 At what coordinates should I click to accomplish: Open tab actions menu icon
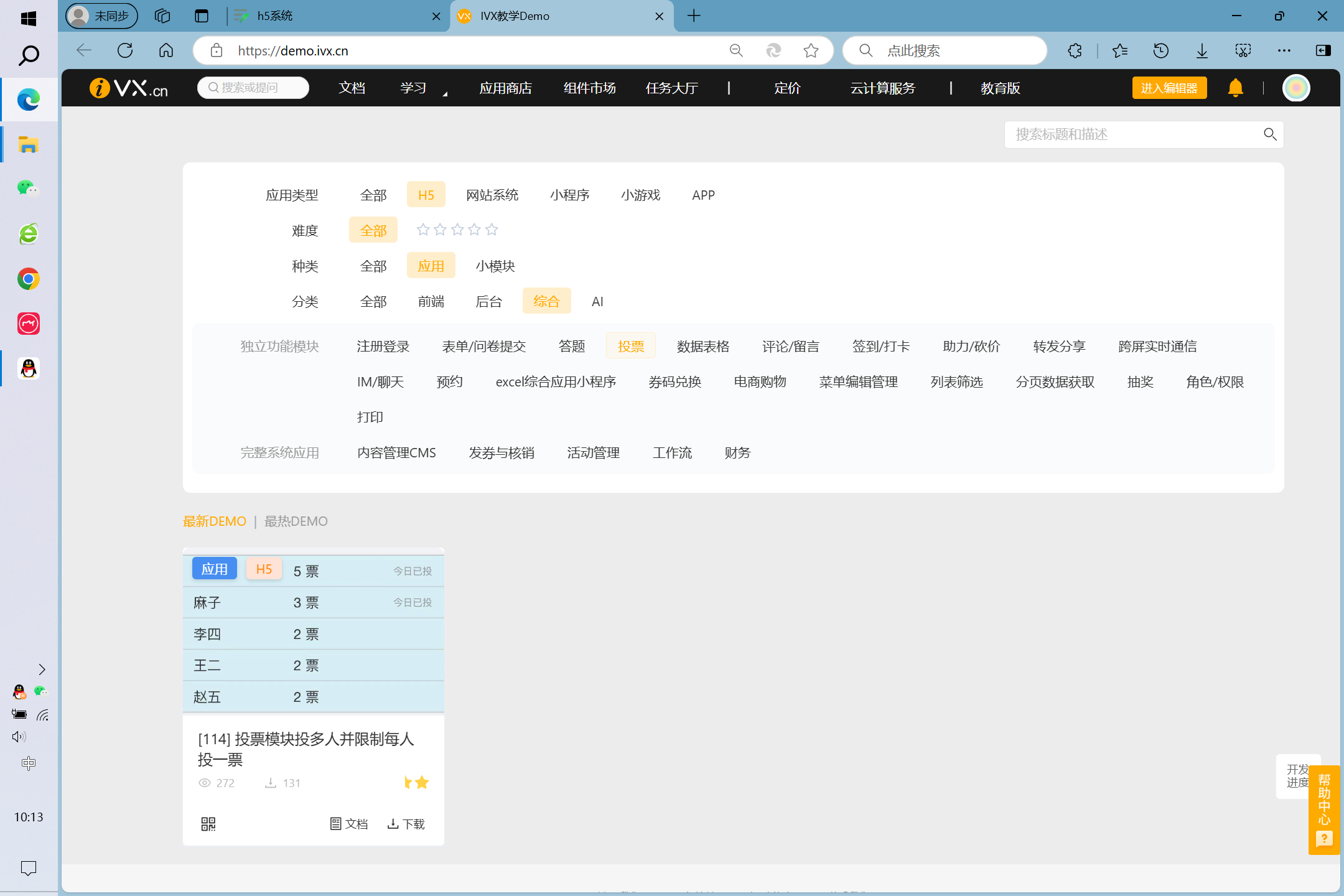pyautogui.click(x=201, y=16)
